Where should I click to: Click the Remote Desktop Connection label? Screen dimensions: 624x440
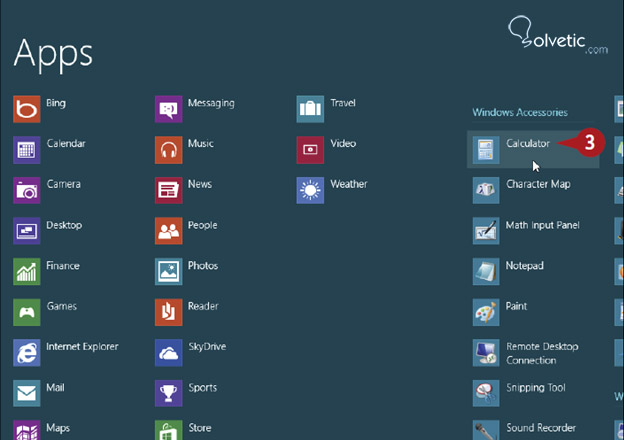(x=542, y=353)
